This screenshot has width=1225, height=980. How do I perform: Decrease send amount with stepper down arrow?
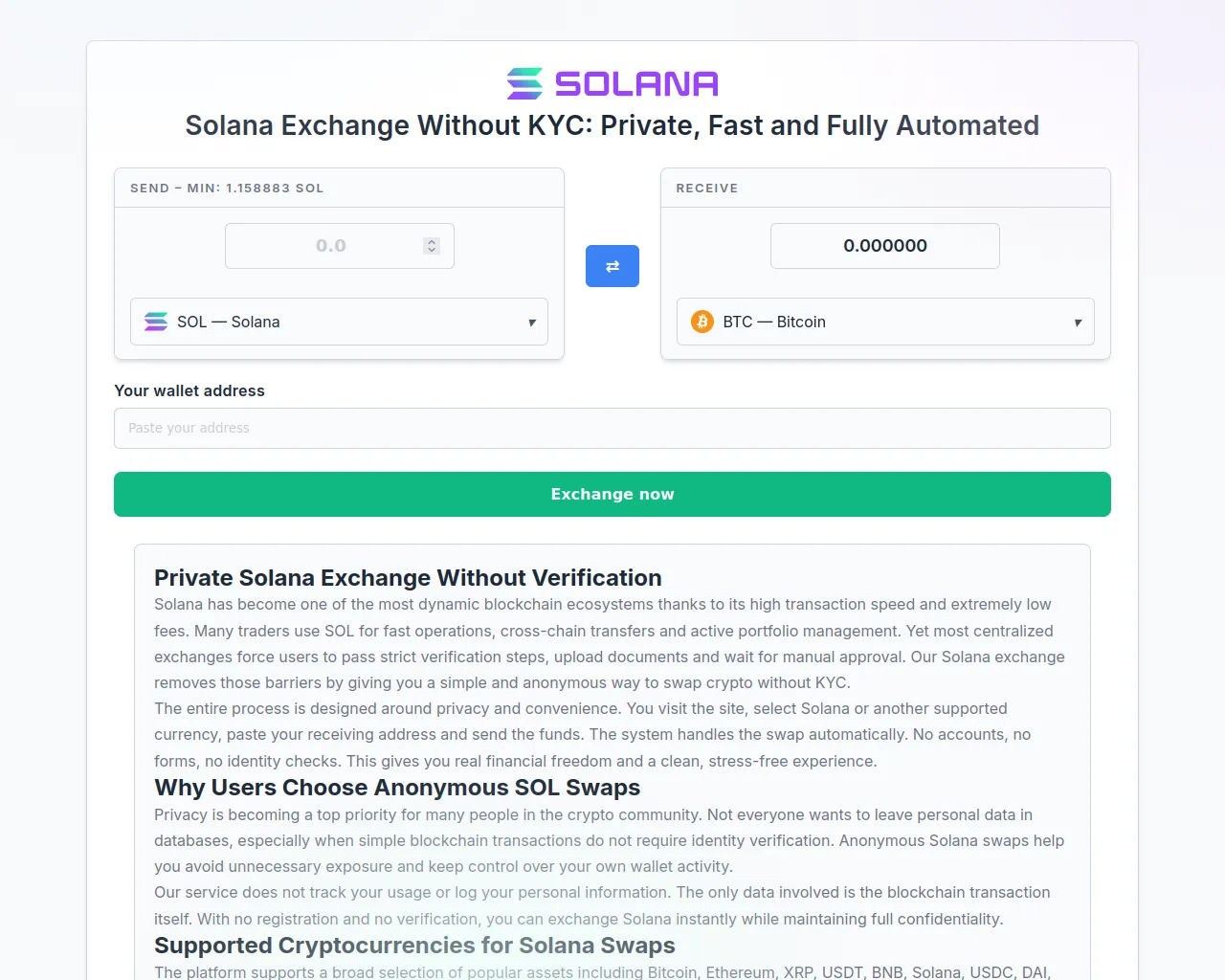point(432,250)
